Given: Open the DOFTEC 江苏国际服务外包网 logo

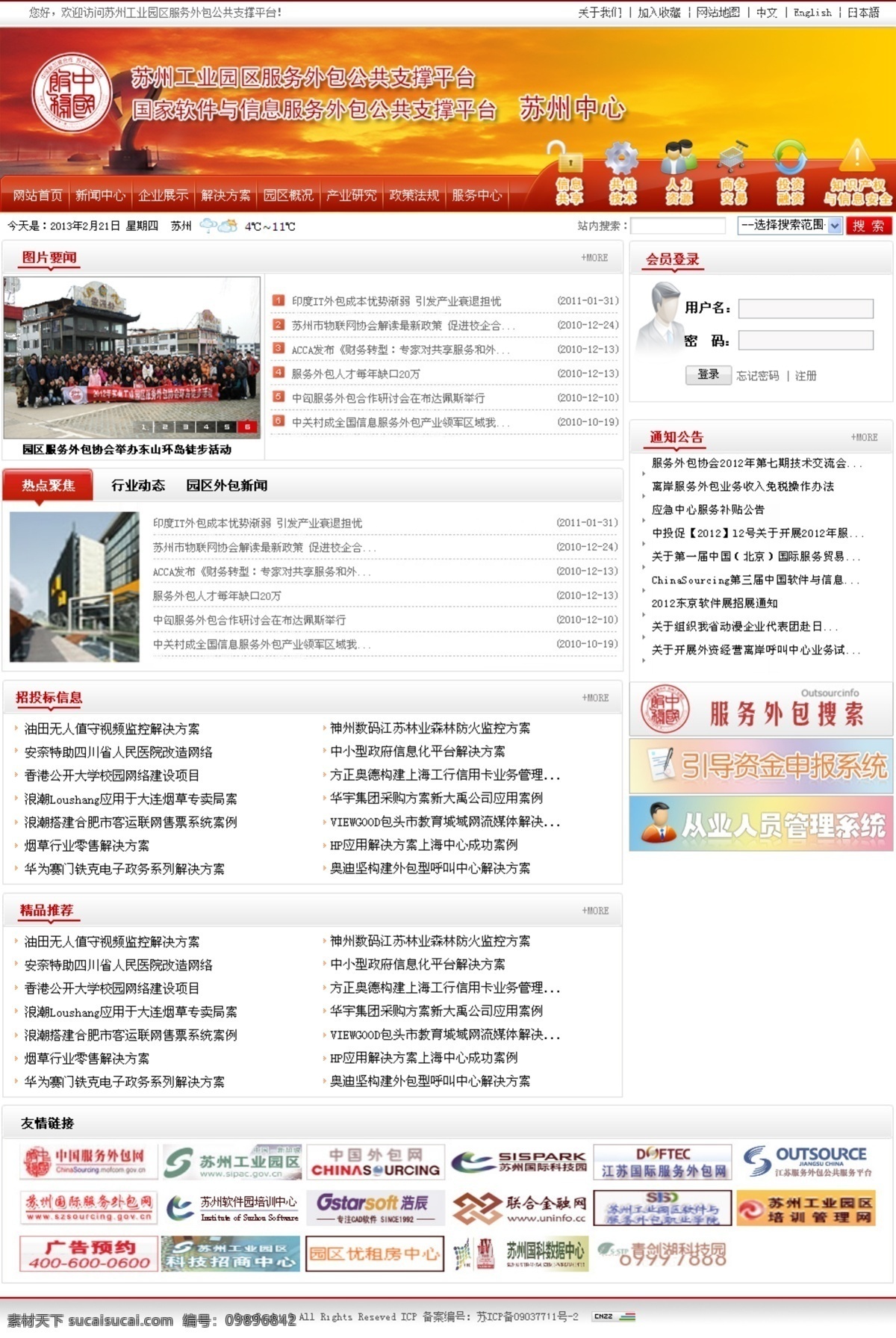Looking at the screenshot, I should click(x=662, y=1162).
